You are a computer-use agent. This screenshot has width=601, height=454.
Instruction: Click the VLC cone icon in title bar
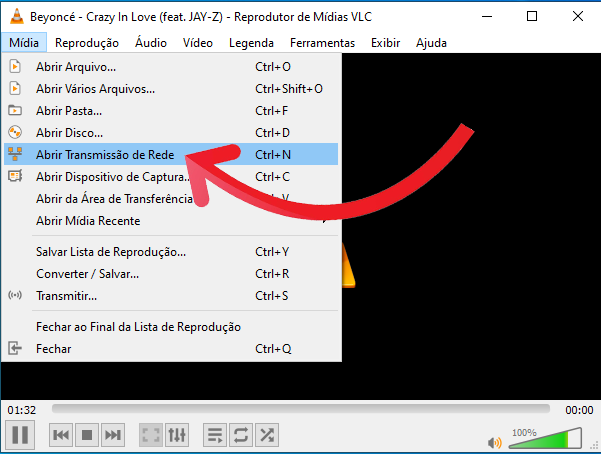(16, 16)
